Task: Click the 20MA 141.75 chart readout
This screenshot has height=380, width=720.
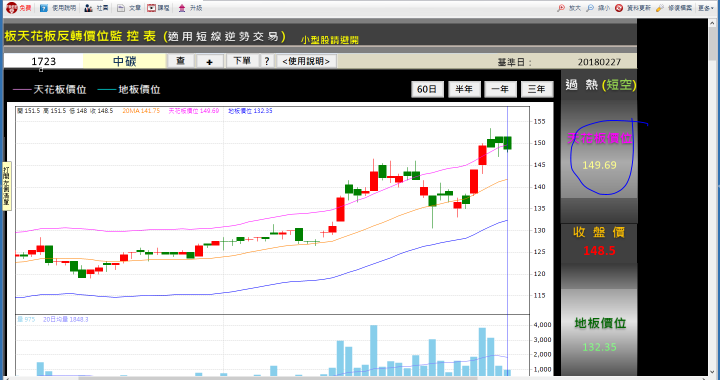Action: pos(141,111)
